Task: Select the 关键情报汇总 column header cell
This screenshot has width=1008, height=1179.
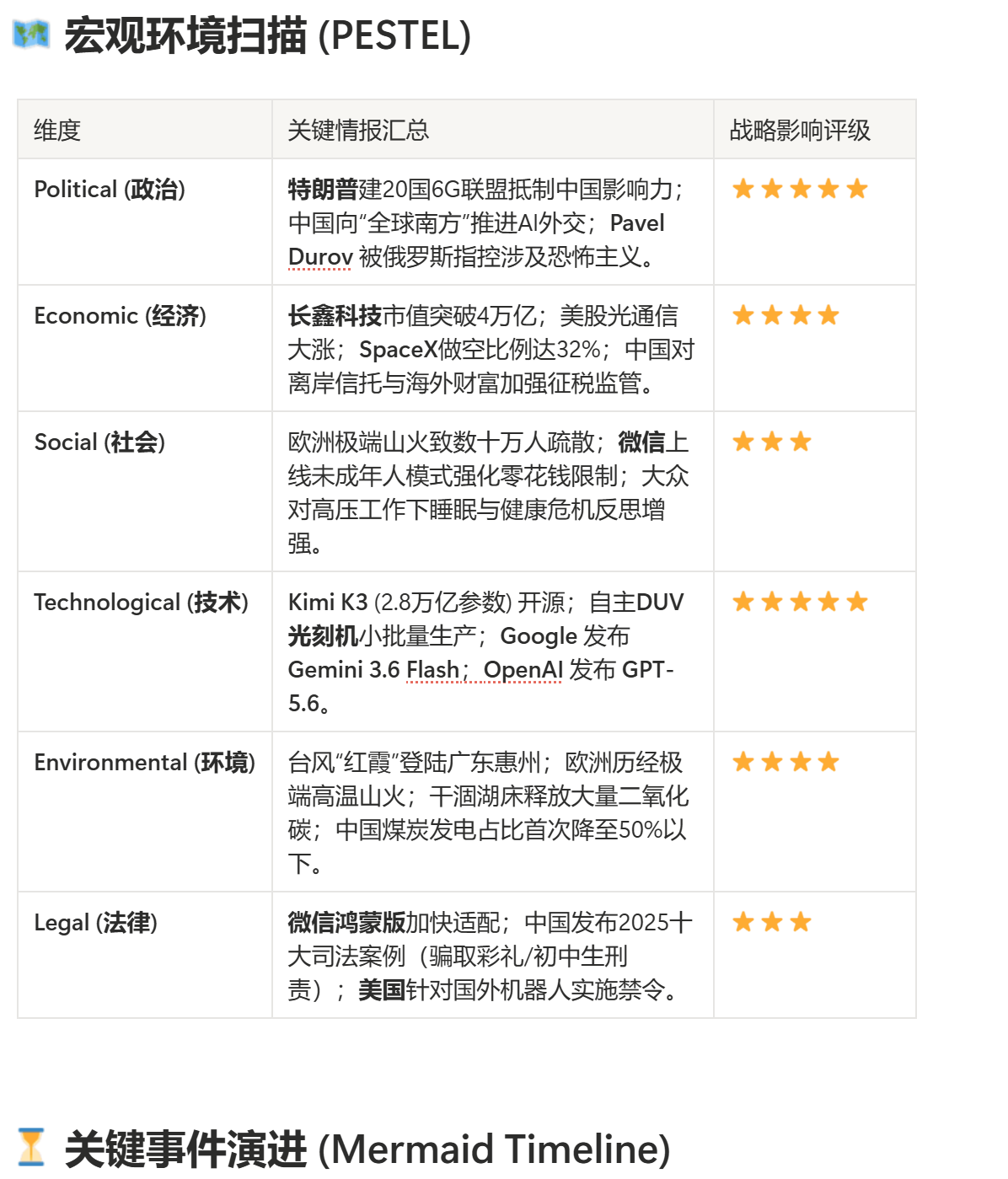Action: (x=493, y=129)
